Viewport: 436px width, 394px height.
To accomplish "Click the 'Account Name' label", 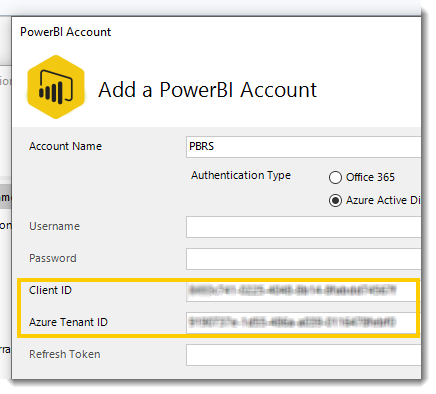I will [65, 146].
